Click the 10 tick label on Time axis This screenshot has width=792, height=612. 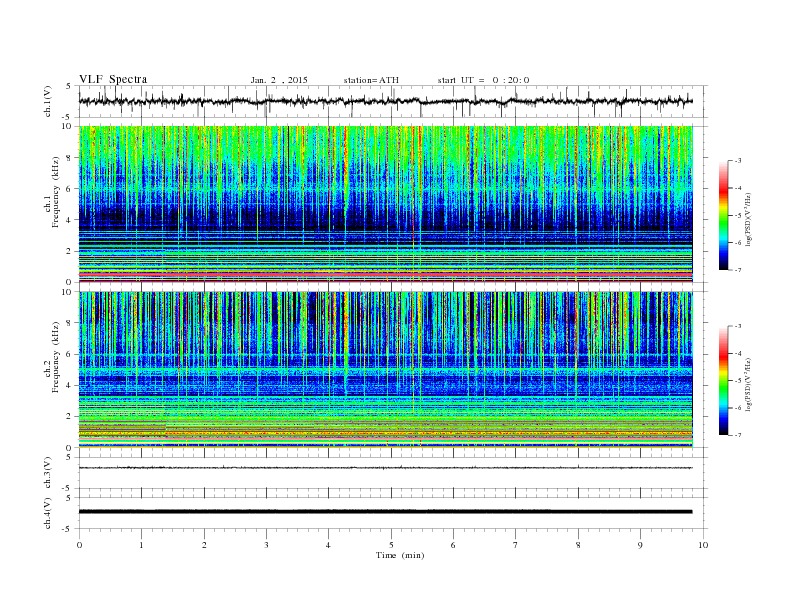(x=703, y=545)
